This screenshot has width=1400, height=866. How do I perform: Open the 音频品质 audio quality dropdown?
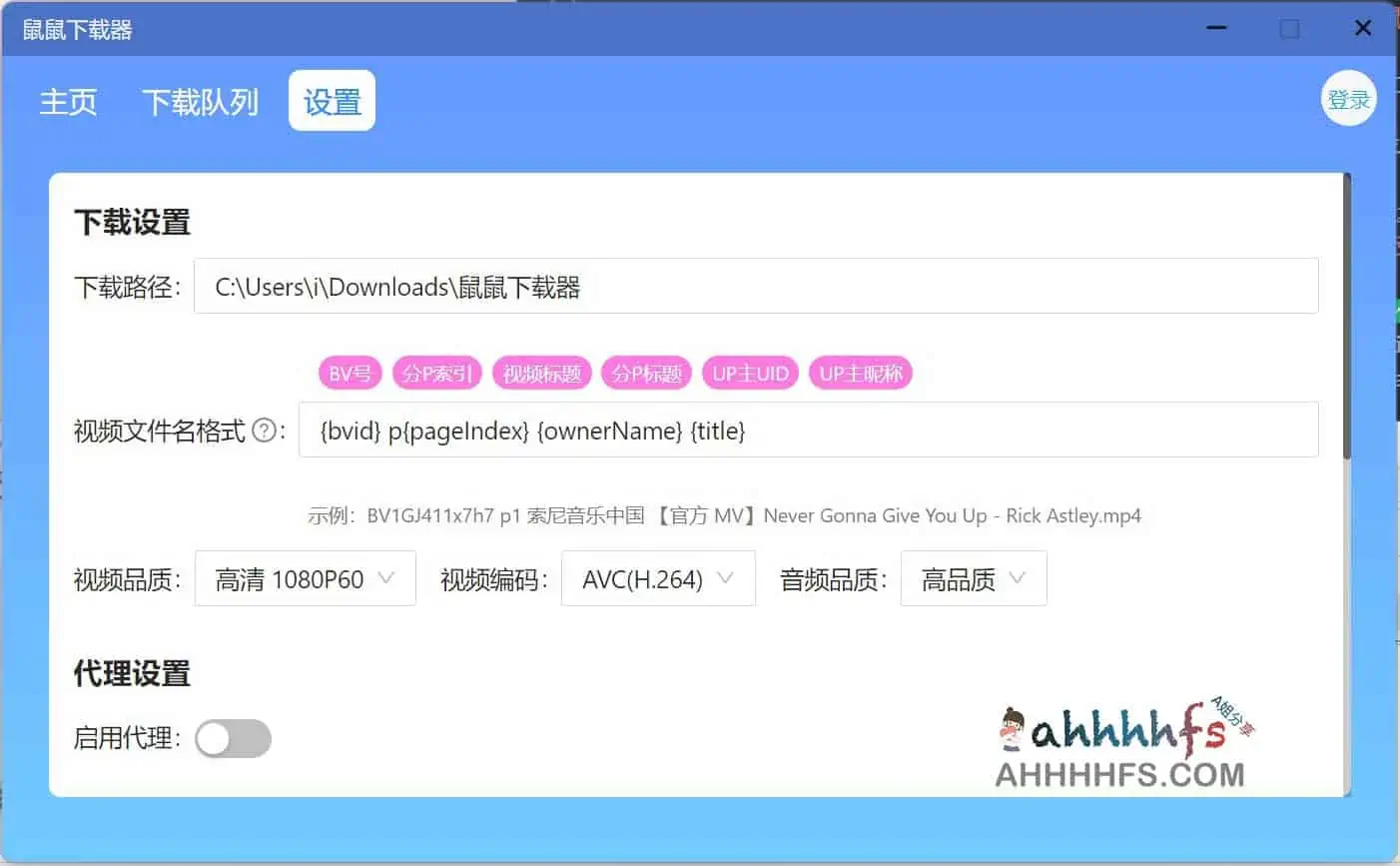(x=974, y=578)
